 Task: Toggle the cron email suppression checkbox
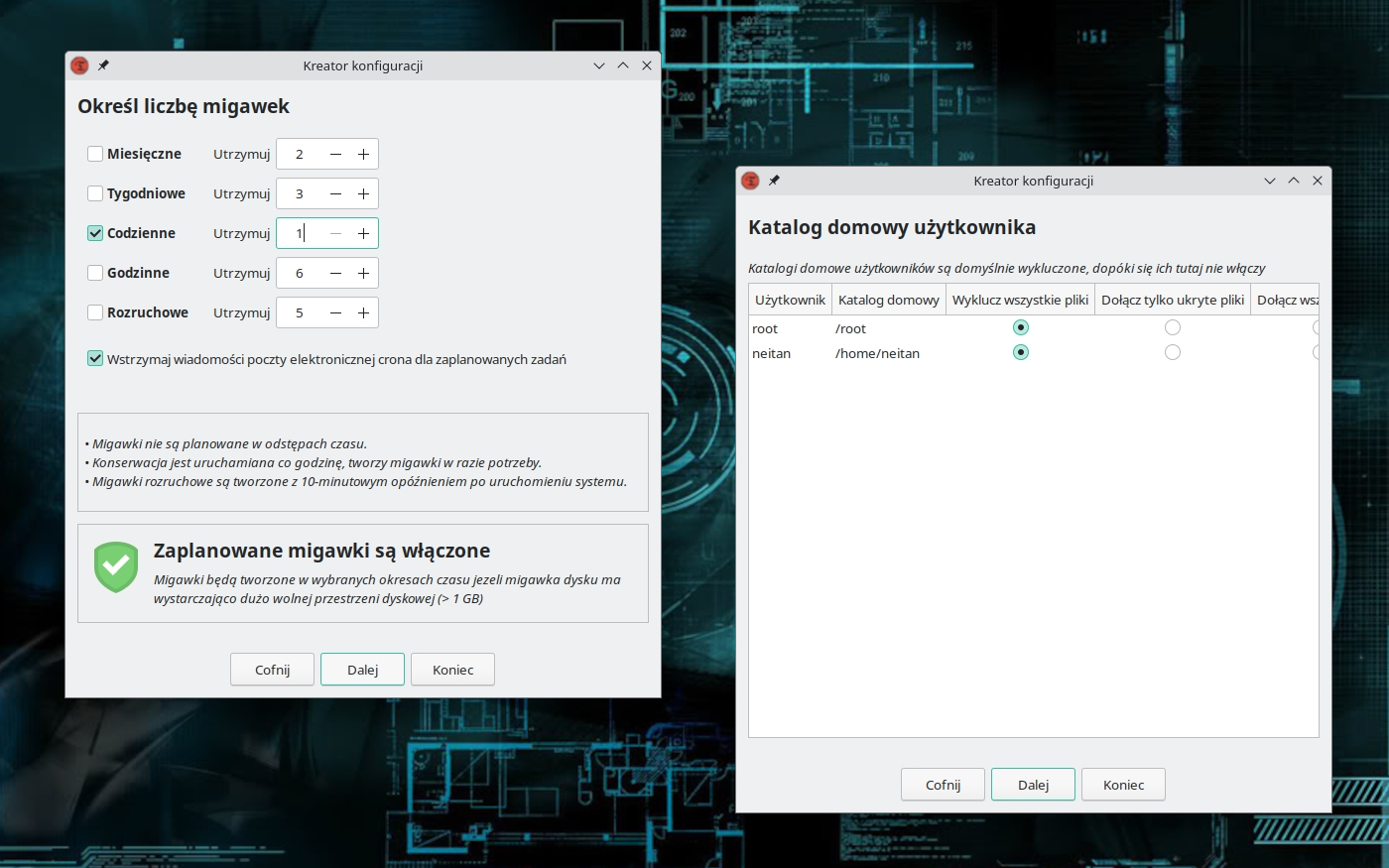[x=95, y=359]
